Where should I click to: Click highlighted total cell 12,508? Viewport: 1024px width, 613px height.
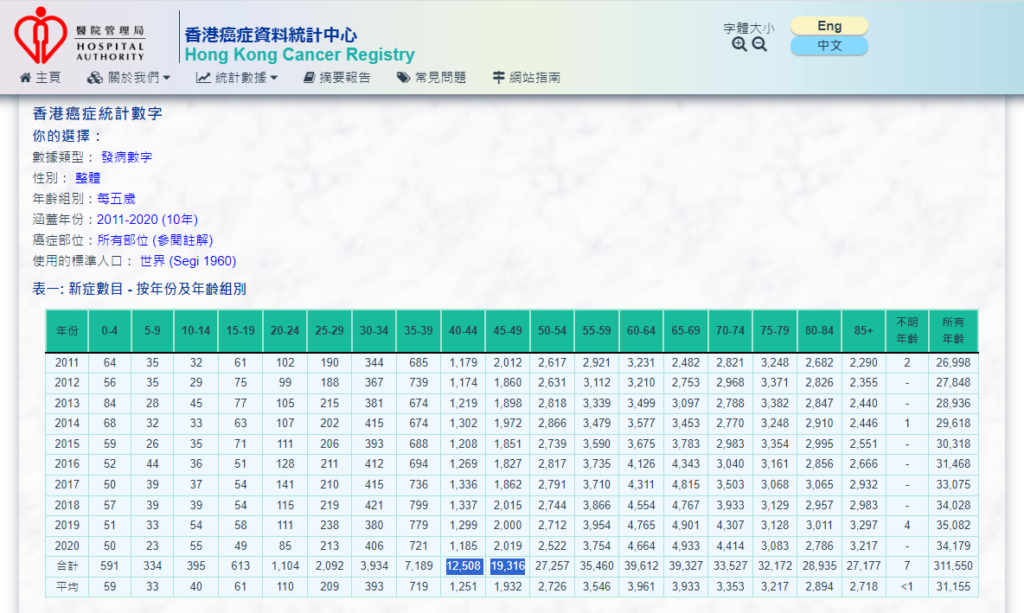463,567
